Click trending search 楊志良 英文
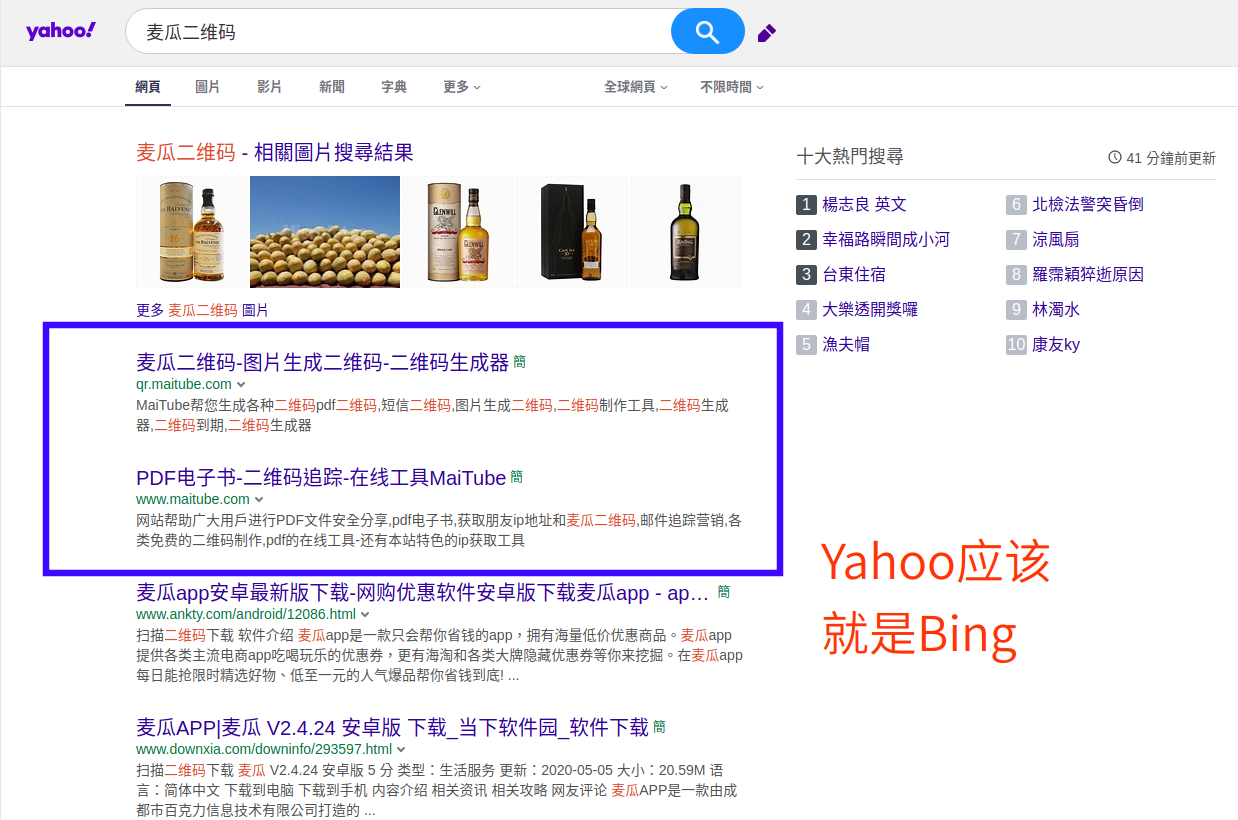The height and width of the screenshot is (820, 1238). click(x=864, y=205)
